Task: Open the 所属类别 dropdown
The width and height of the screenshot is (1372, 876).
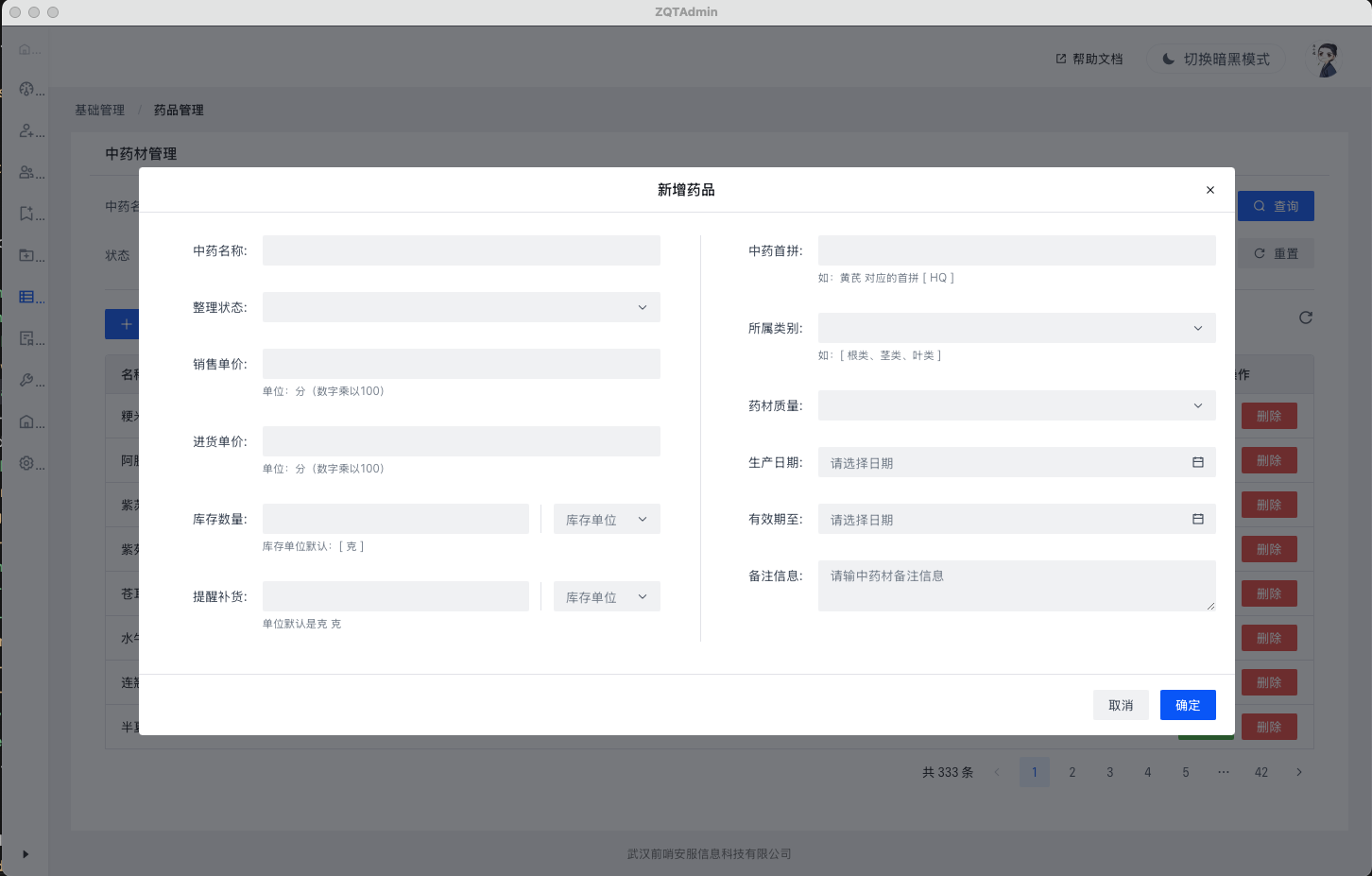Action: (1017, 328)
